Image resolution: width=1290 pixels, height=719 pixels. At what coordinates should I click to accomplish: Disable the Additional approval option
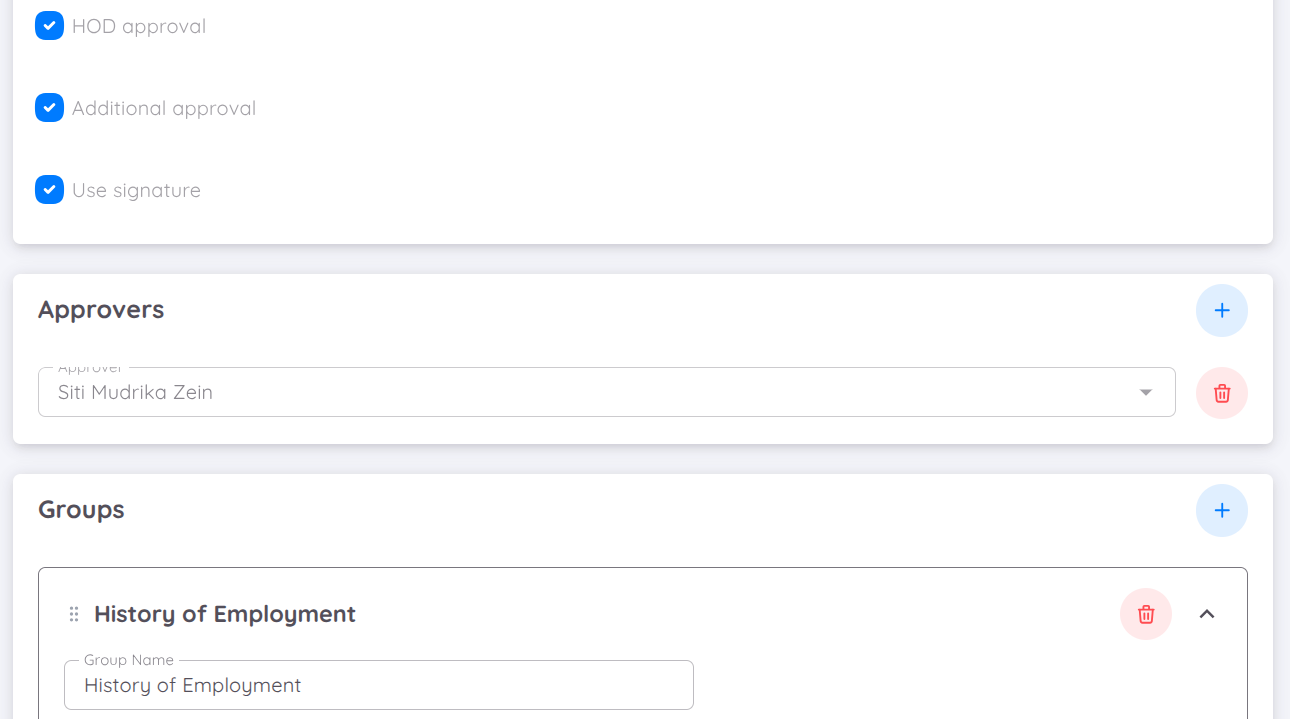(49, 107)
